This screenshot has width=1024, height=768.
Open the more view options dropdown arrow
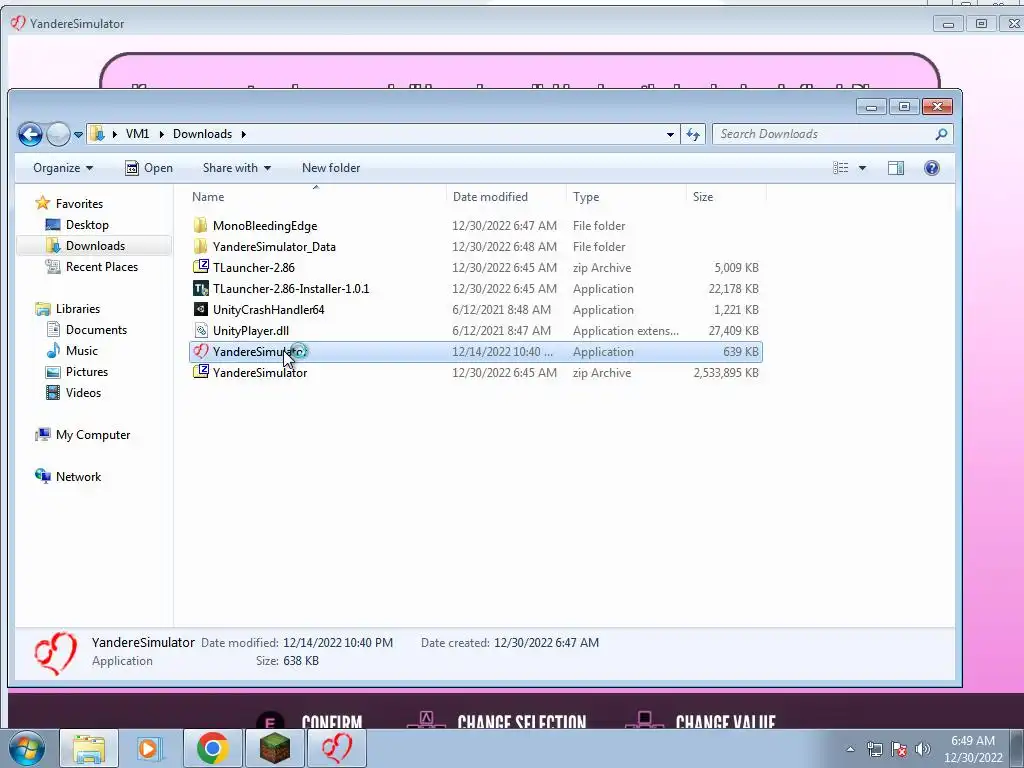(862, 168)
